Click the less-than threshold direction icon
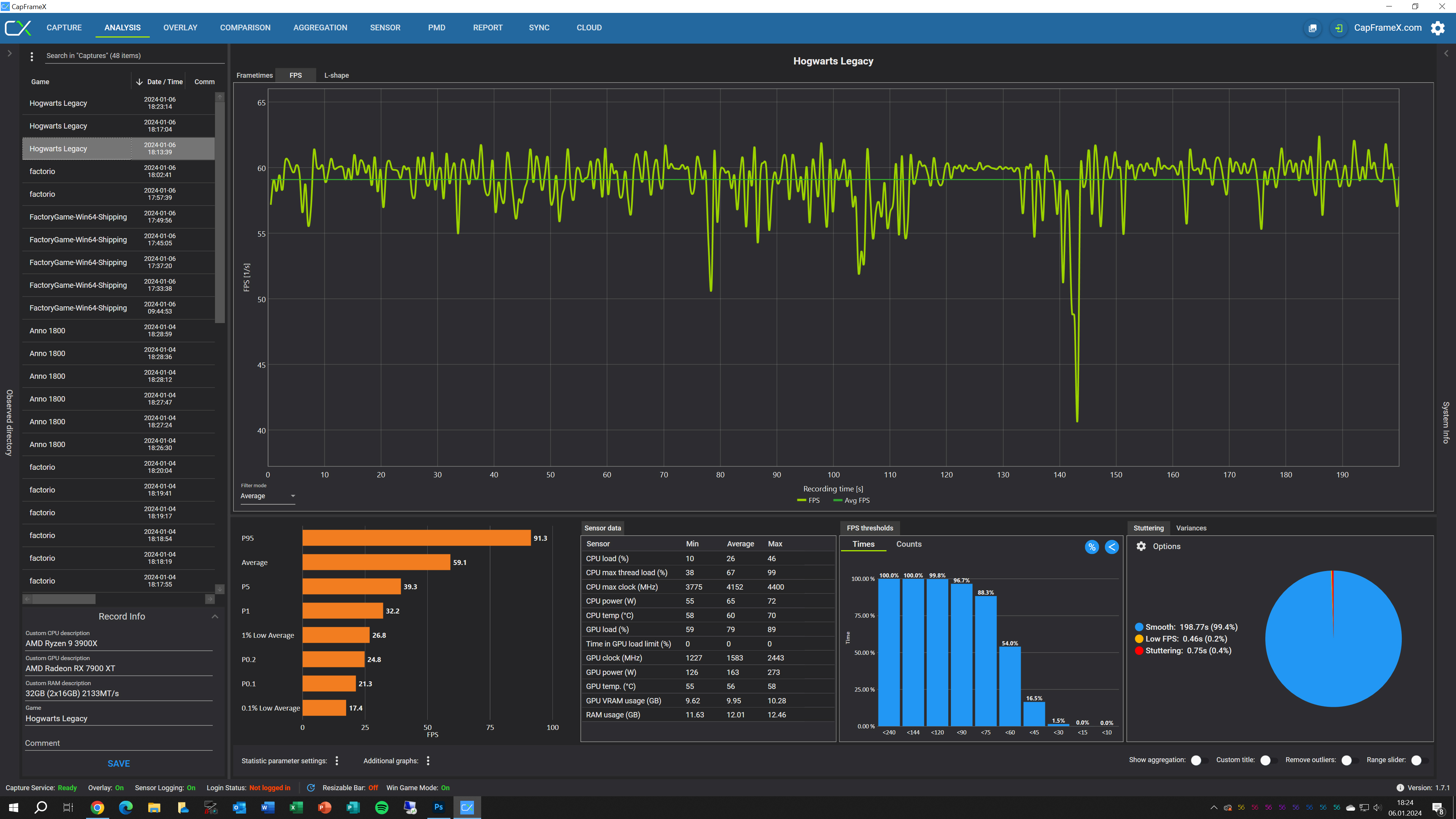Image resolution: width=1456 pixels, height=819 pixels. (1111, 546)
